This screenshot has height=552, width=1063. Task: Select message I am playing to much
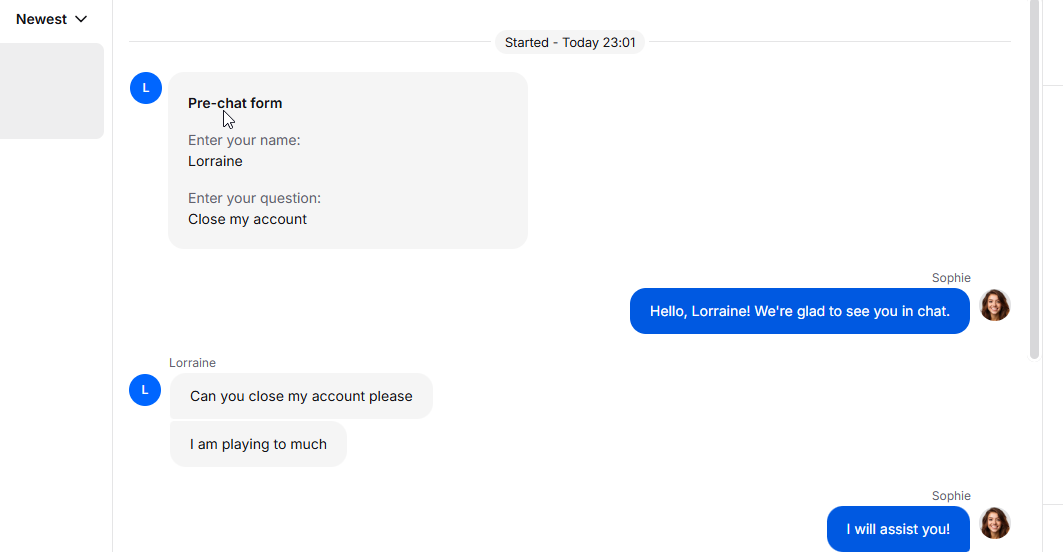258,444
